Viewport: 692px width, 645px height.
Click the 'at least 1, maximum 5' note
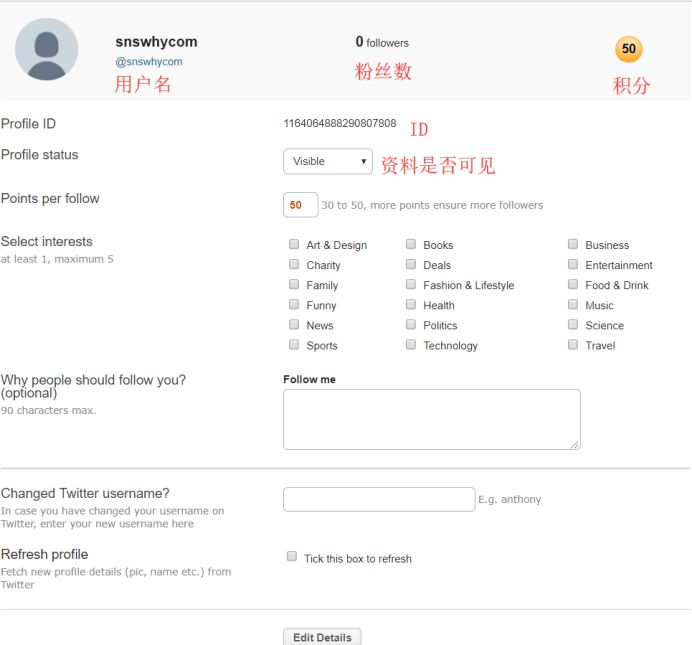coord(57,259)
